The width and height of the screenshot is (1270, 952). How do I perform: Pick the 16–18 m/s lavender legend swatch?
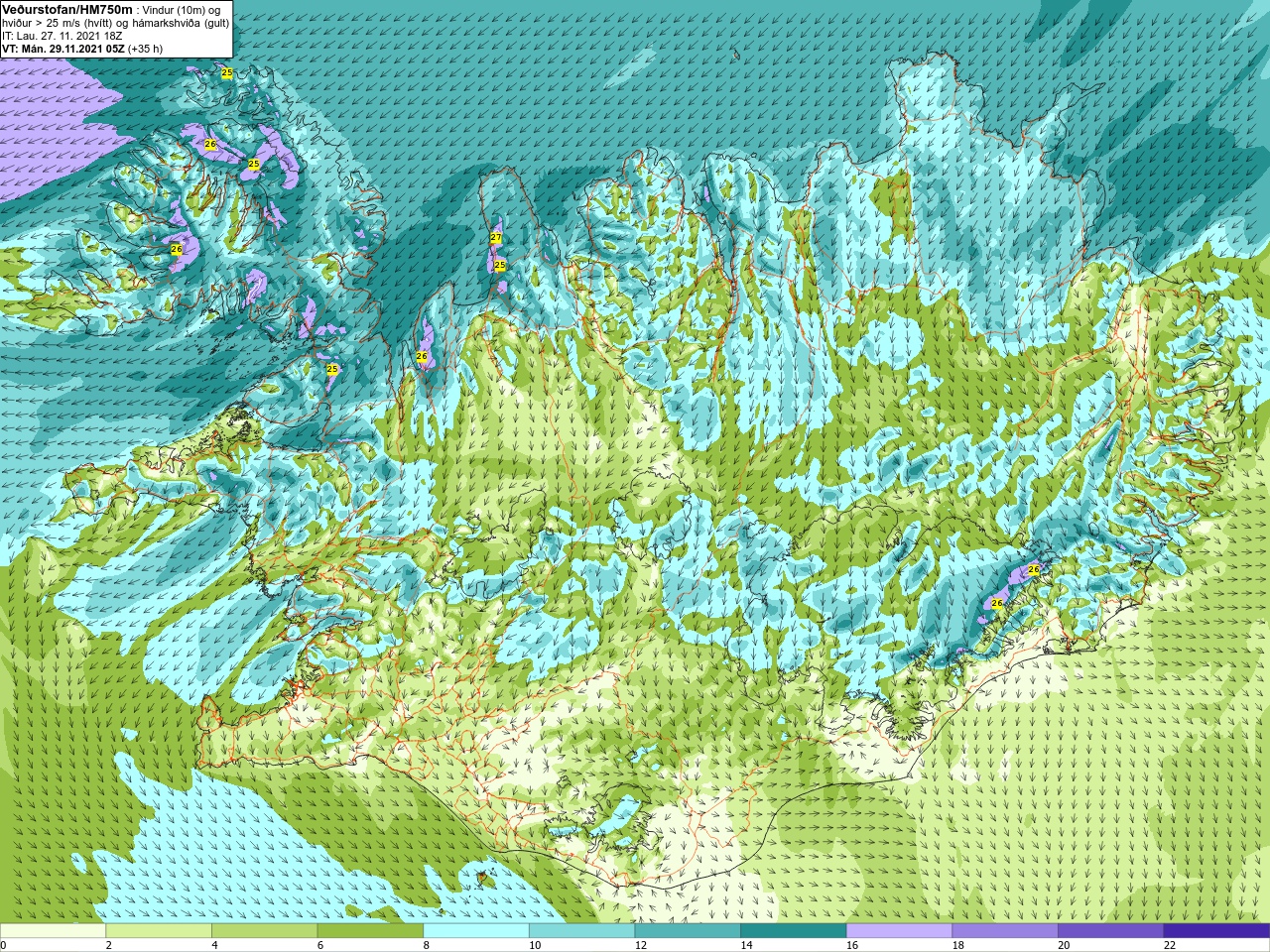click(x=899, y=931)
